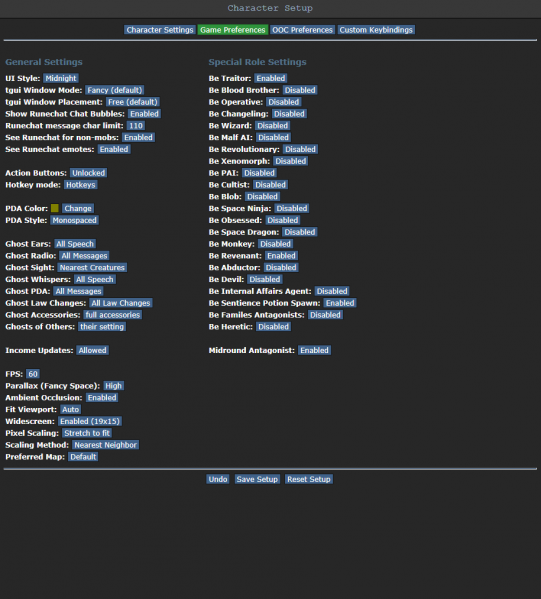Toggle Ambient Occlusion Enabled setting
The height and width of the screenshot is (599, 541).
(x=102, y=398)
